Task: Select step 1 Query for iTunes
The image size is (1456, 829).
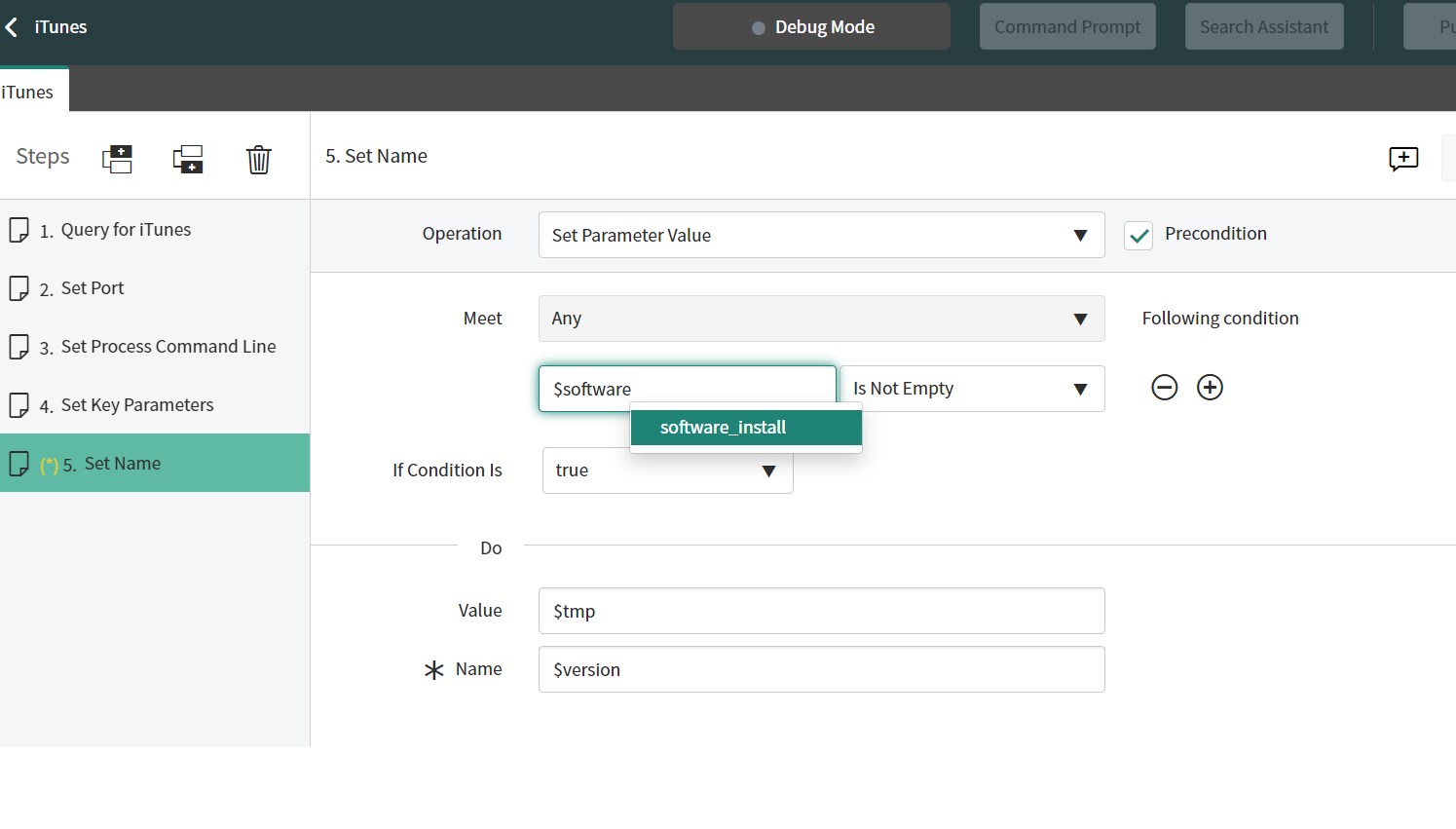Action: pyautogui.click(x=155, y=230)
